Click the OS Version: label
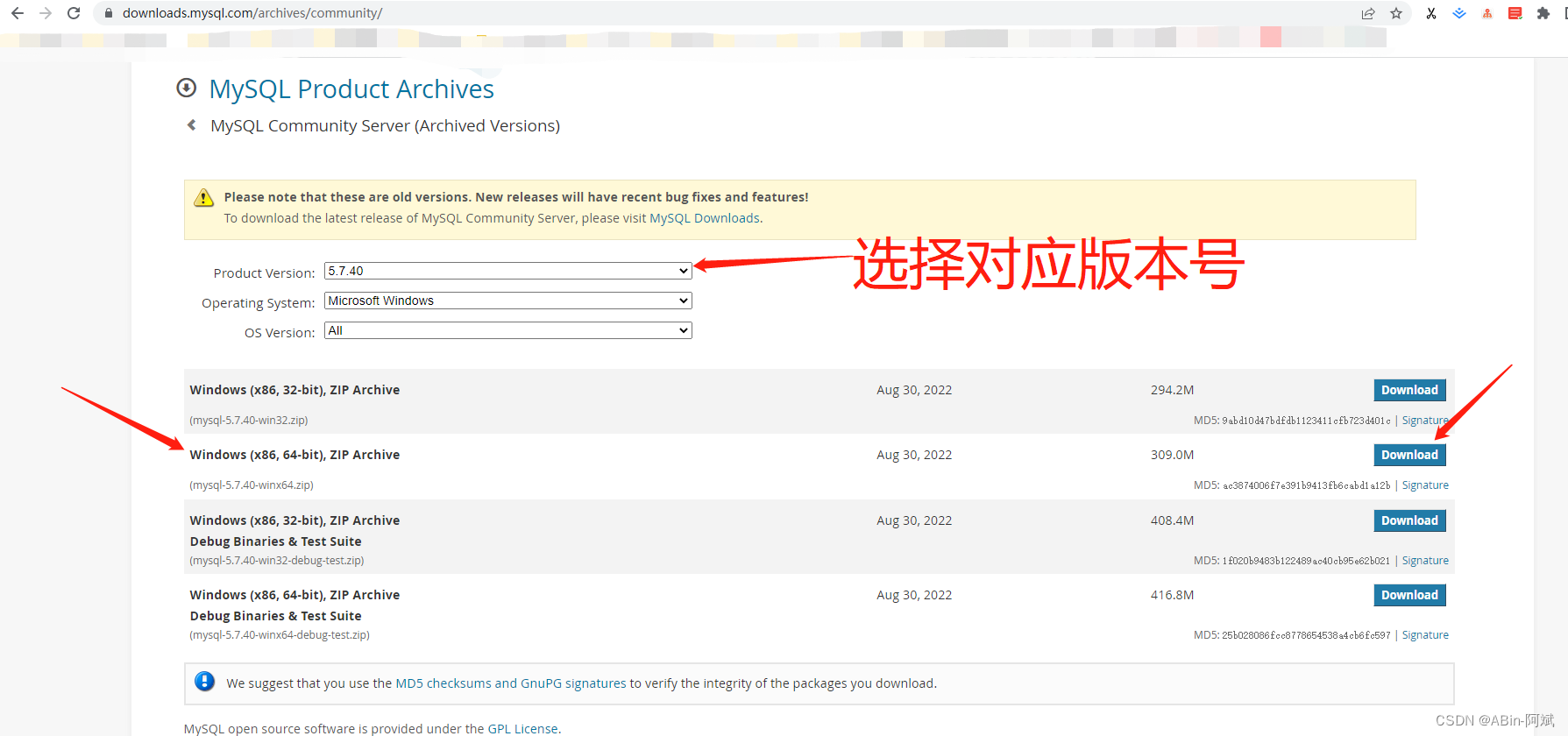 coord(280,333)
